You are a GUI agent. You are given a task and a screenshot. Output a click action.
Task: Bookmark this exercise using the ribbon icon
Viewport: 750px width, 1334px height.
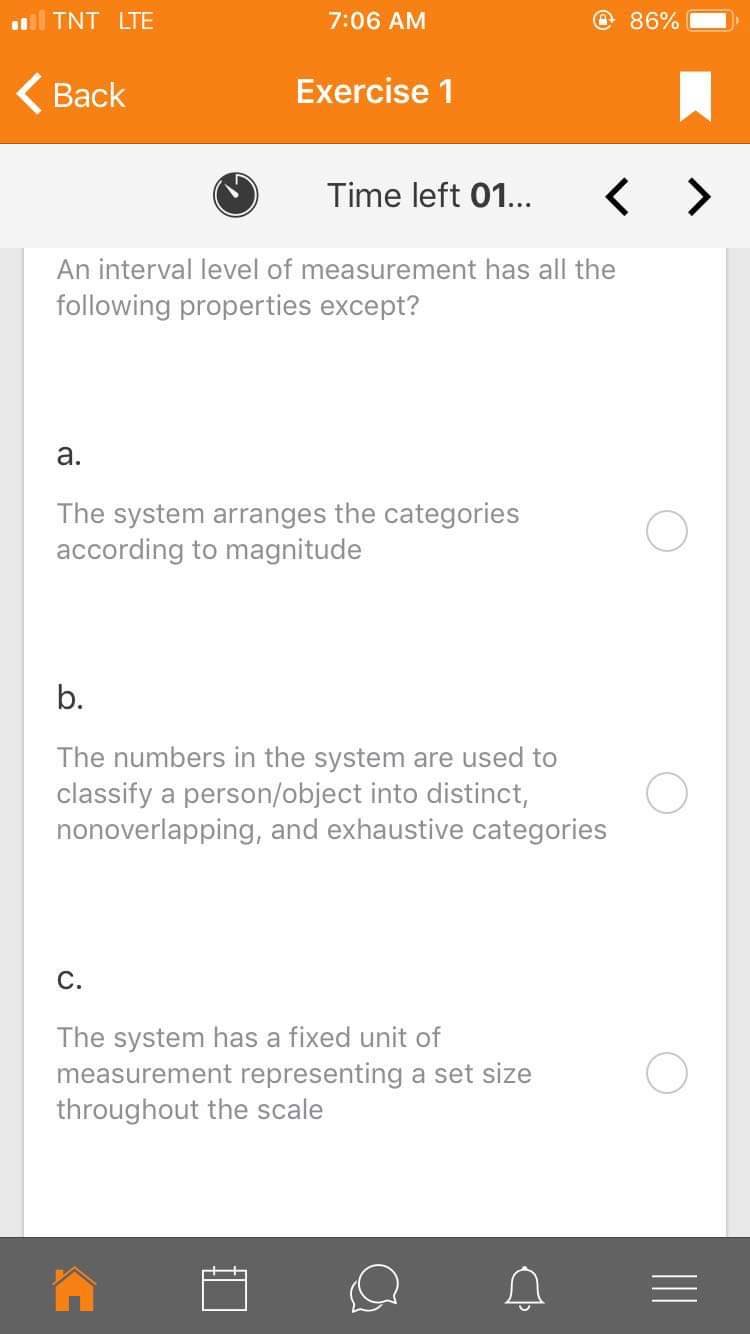tap(695, 93)
